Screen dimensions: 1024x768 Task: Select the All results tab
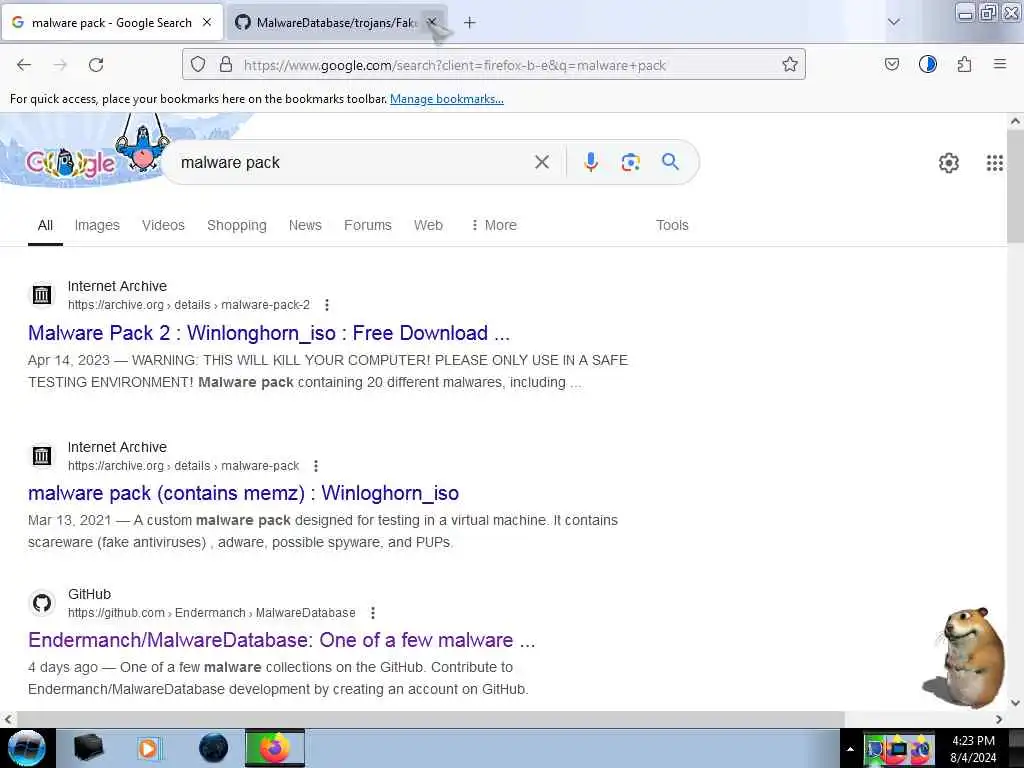click(x=45, y=225)
